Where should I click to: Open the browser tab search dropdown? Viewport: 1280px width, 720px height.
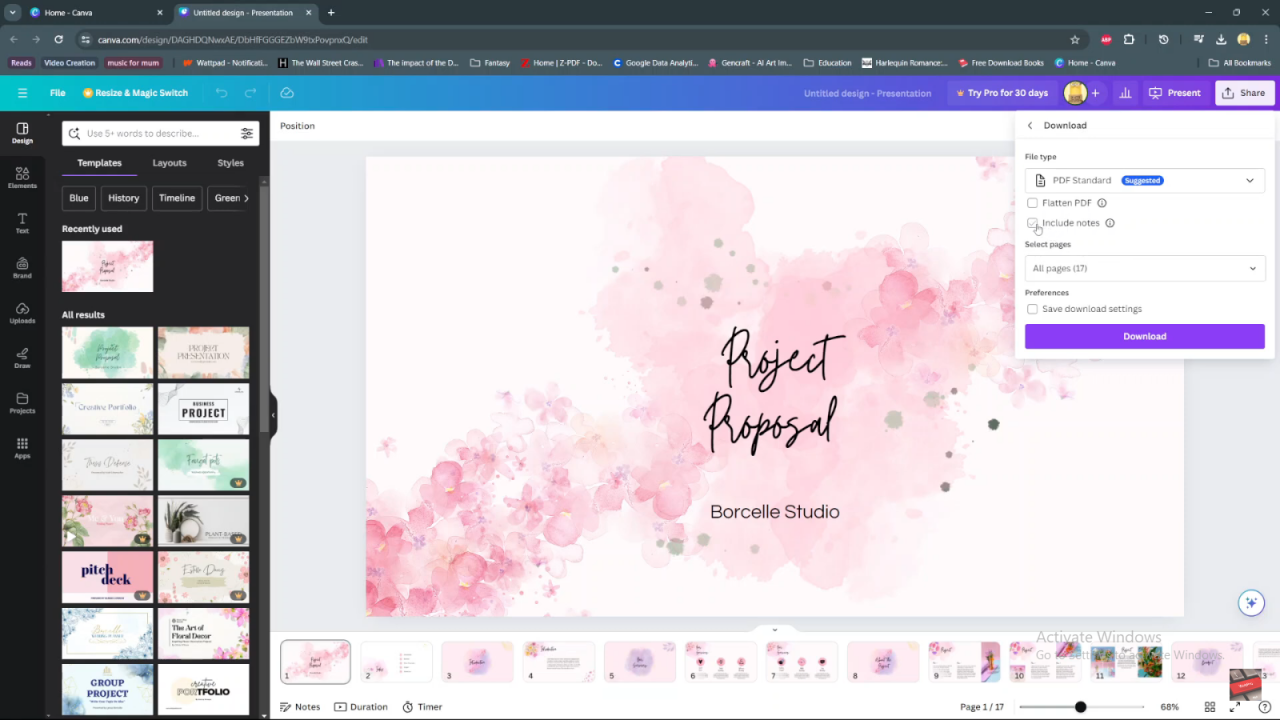point(13,12)
